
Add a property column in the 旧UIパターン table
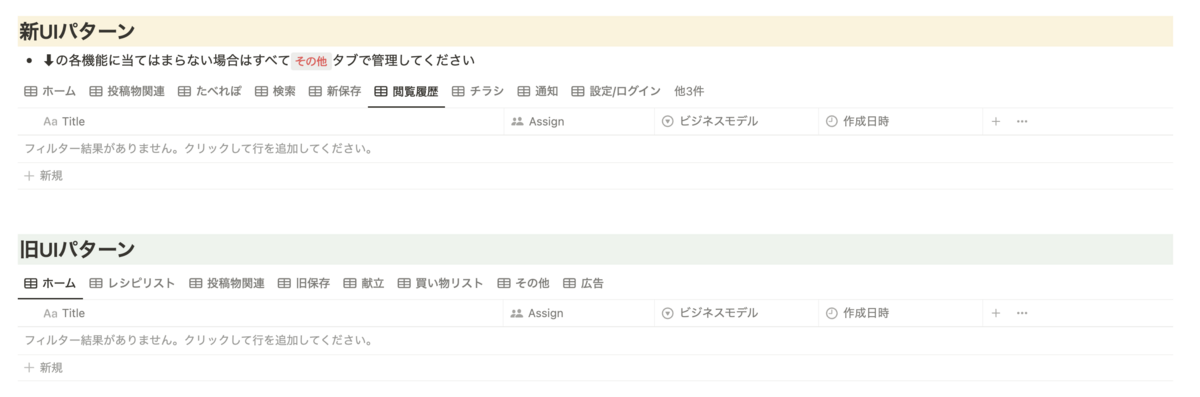(995, 313)
